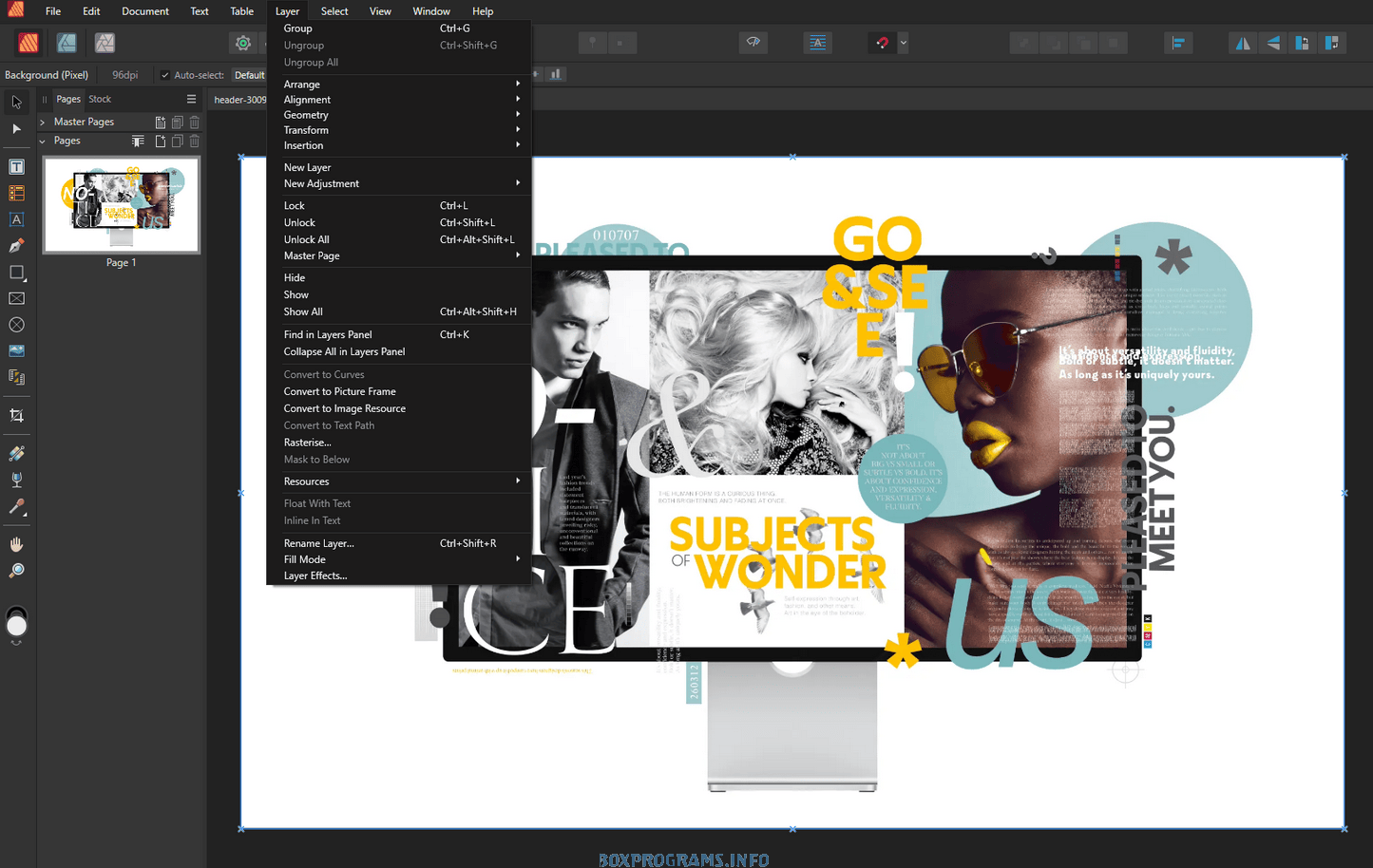Viewport: 1373px width, 868px height.
Task: Select the View hand tool
Action: click(16, 544)
